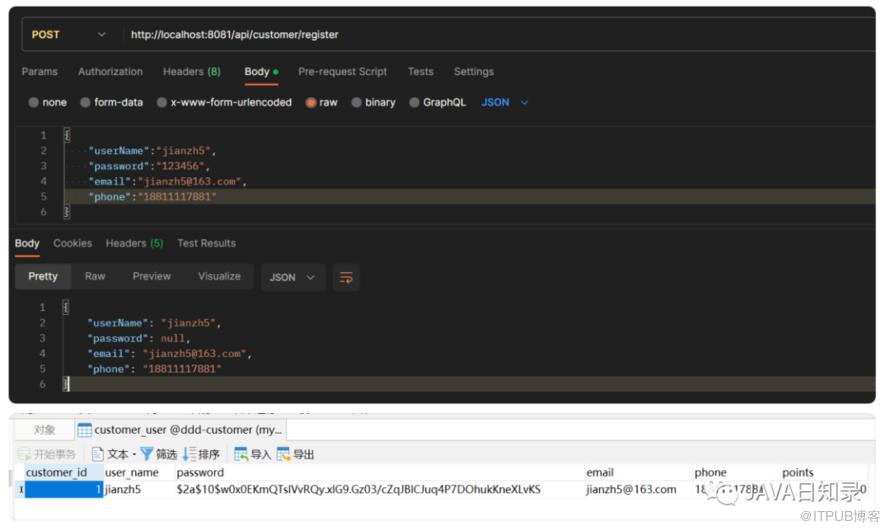Select the customer_id cell with value 1
The width and height of the screenshot is (890, 531).
[64, 490]
